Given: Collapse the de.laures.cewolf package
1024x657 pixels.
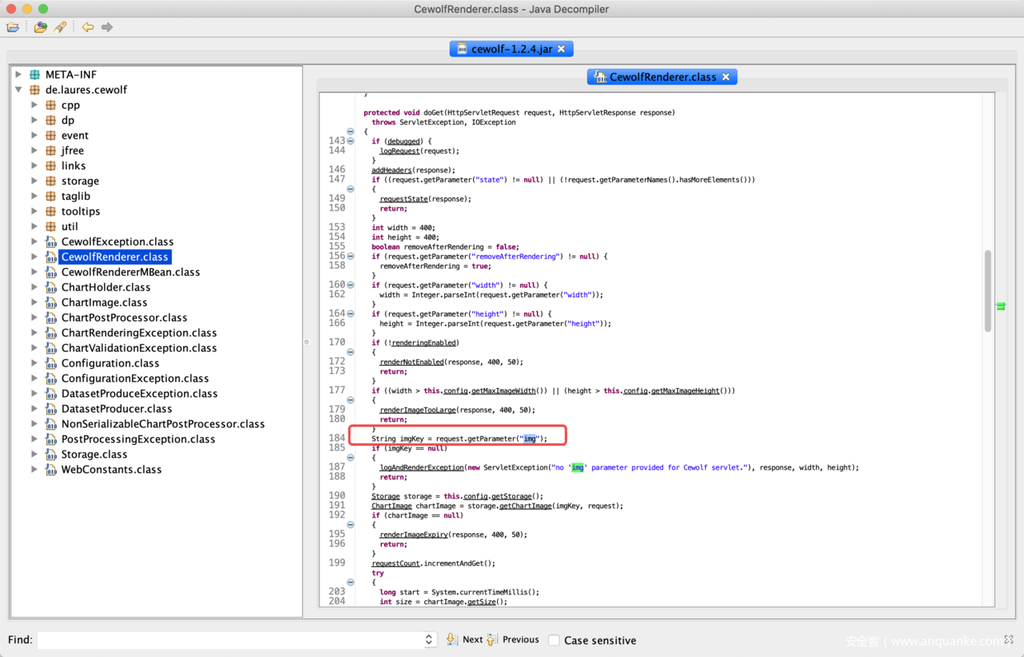Looking at the screenshot, I should pyautogui.click(x=18, y=90).
